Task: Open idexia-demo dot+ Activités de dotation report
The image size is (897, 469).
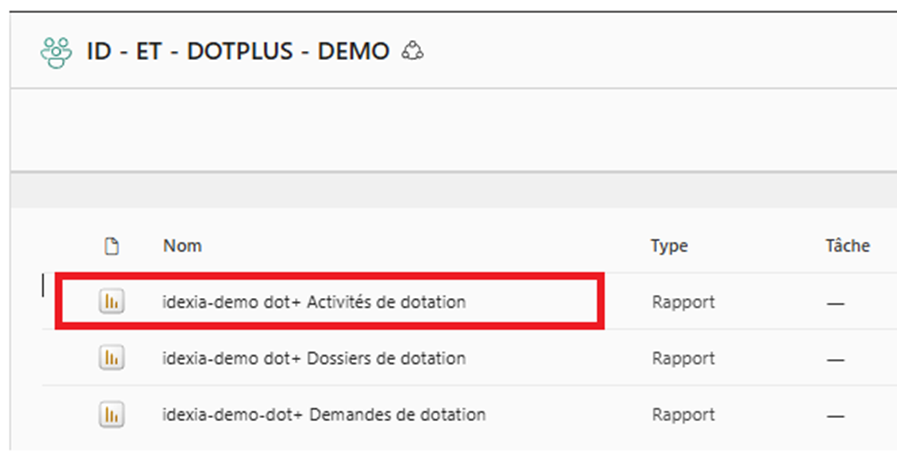Action: [313, 302]
